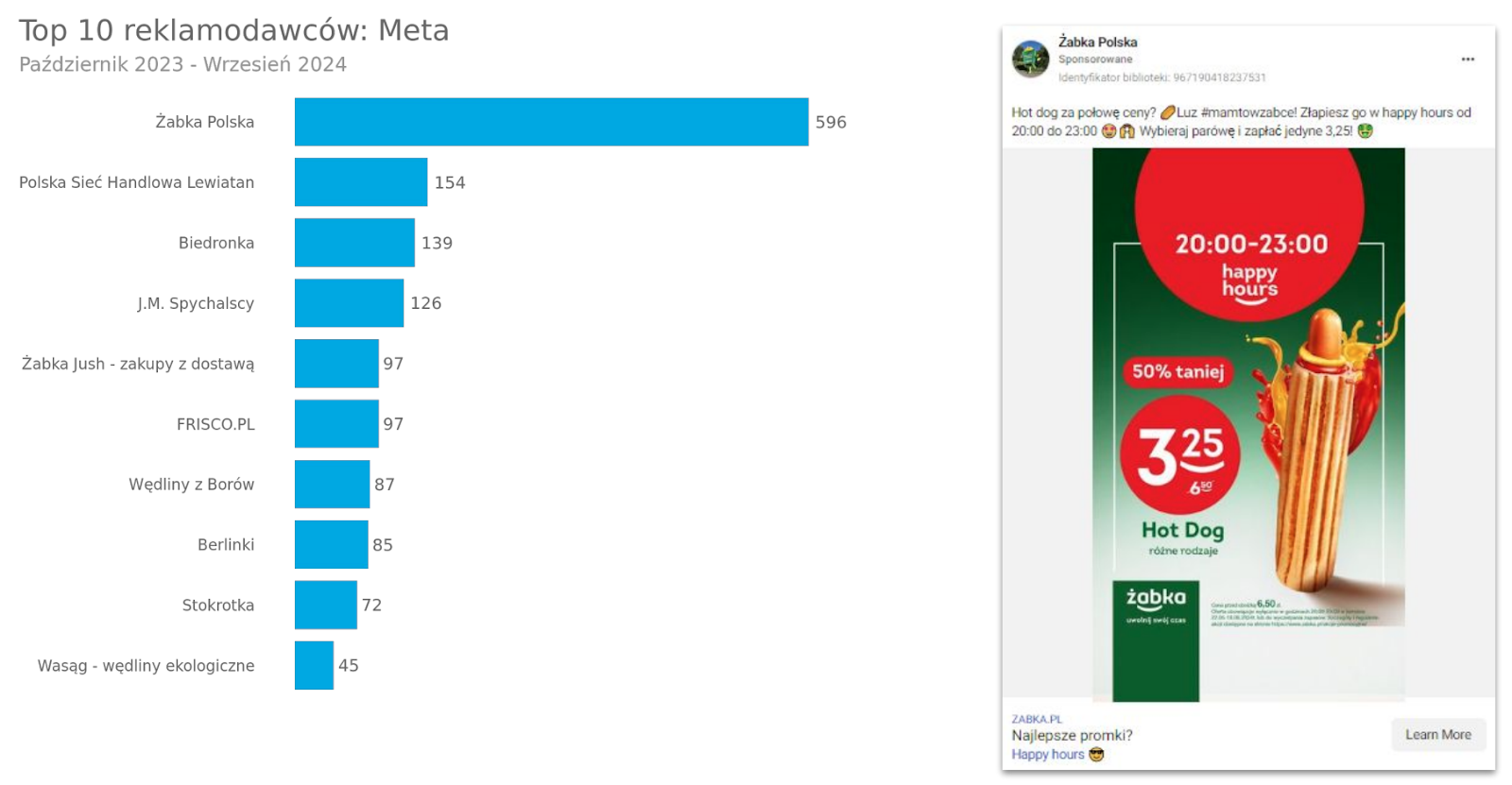The height and width of the screenshot is (785, 1512).
Task: Click the chart title Top 10 reklamodawców
Action: [233, 30]
